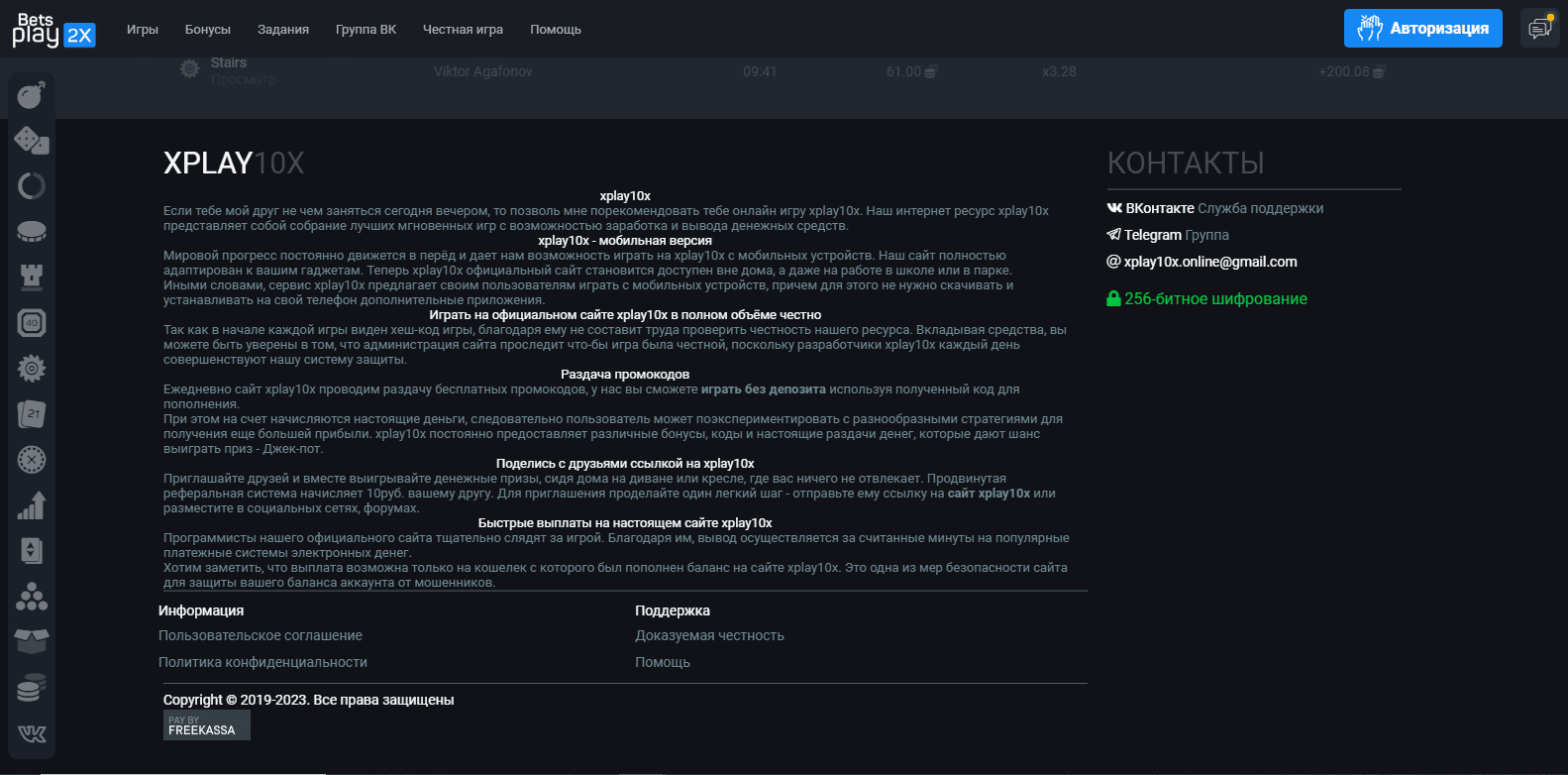Open the ball pyramid game icon
Viewport: 1568px width, 775px height.
32,597
